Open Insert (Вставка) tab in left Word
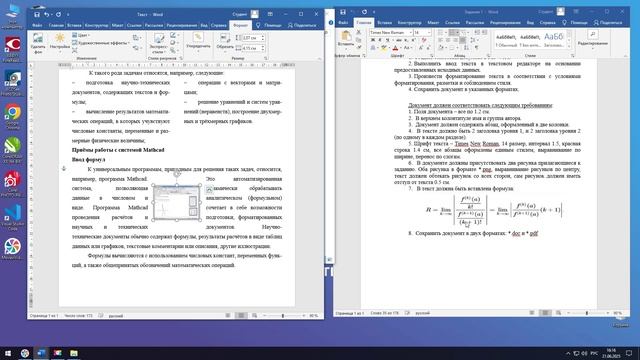Screen dimensions: 640x360 tap(74, 25)
